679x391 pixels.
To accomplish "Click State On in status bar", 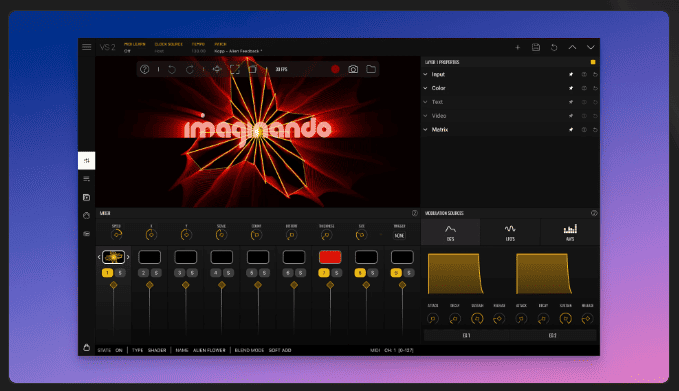I will tap(110, 350).
